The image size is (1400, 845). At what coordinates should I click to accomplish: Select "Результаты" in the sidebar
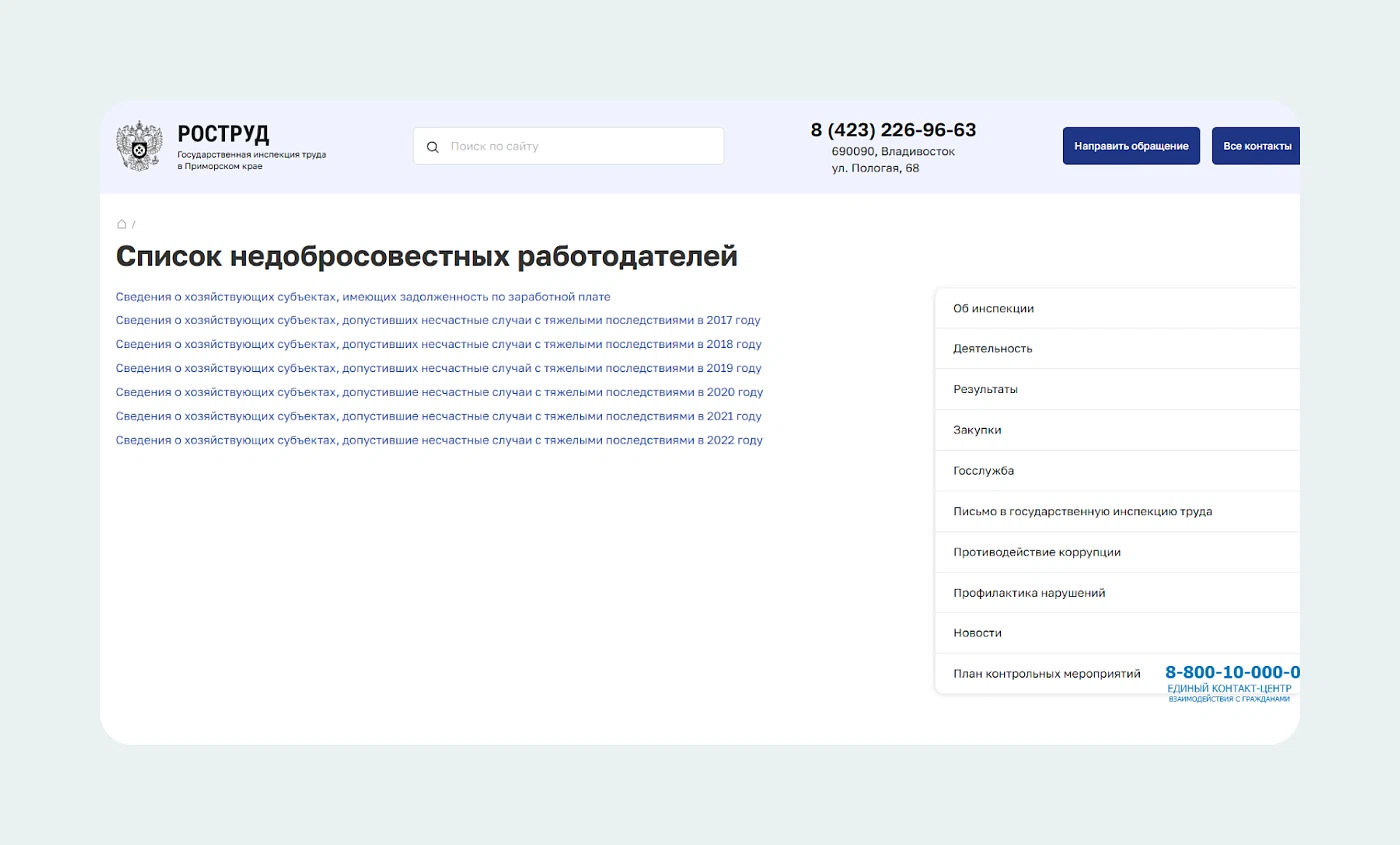[986, 389]
